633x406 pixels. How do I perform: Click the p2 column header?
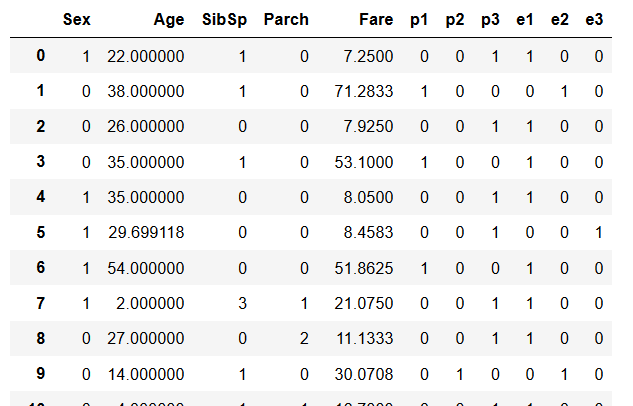pos(455,19)
